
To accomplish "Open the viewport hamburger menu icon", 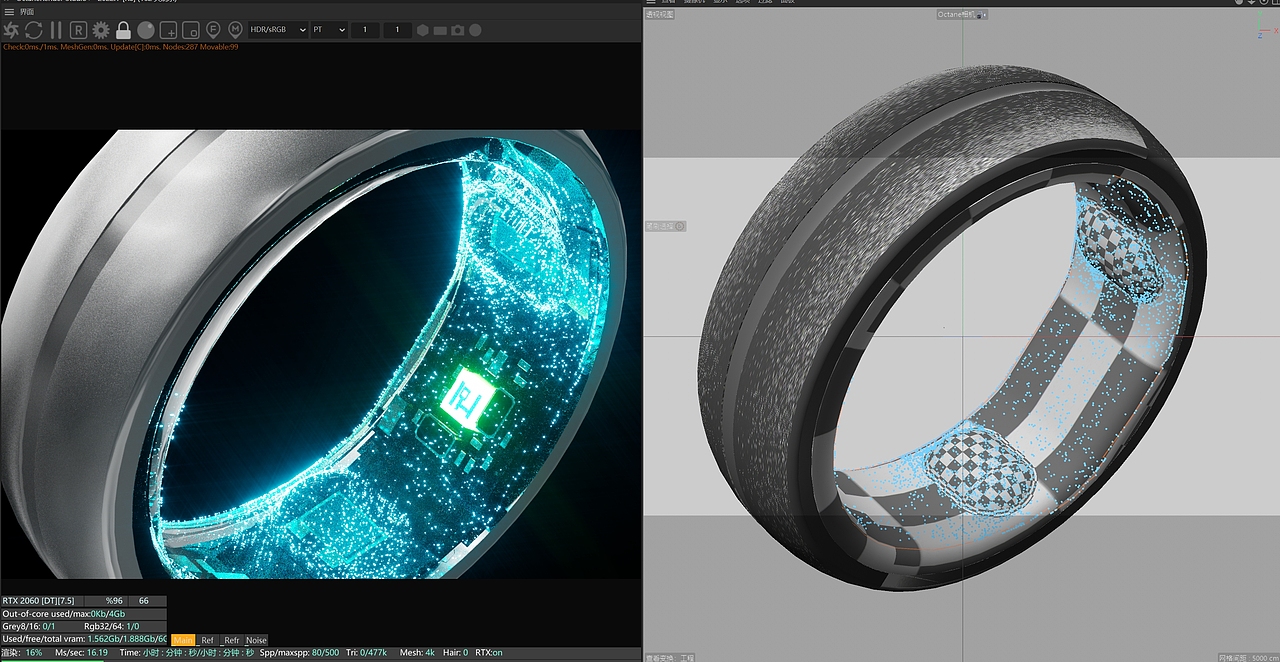I will click(651, 3).
